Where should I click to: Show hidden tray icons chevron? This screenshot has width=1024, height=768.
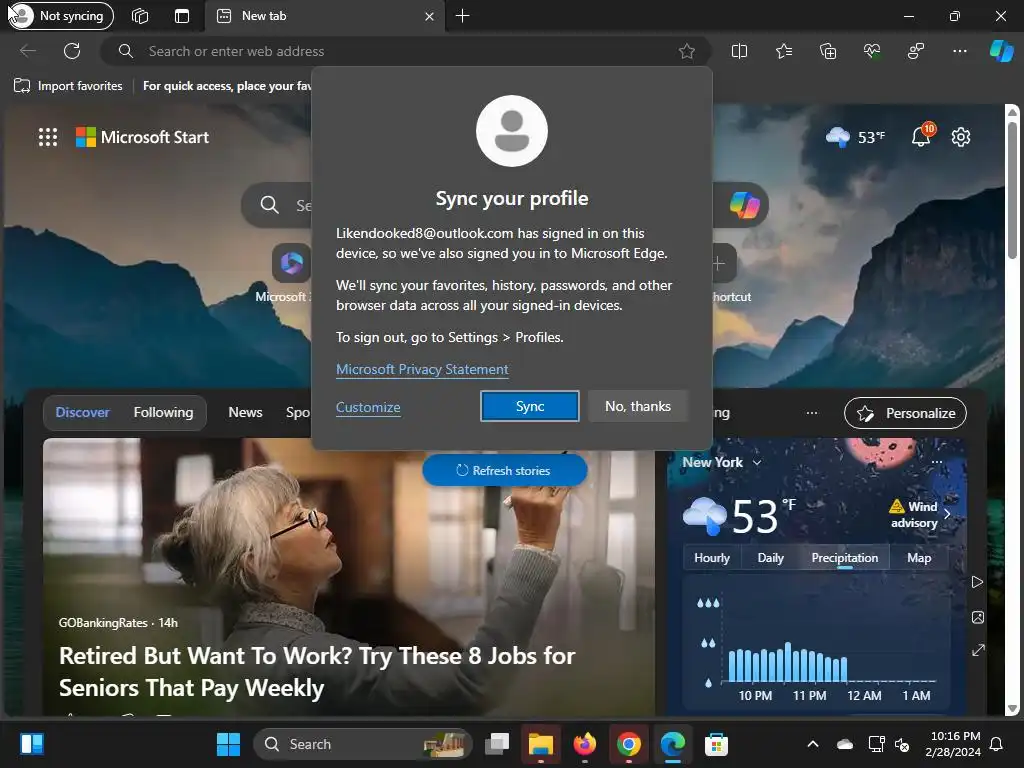click(x=813, y=744)
